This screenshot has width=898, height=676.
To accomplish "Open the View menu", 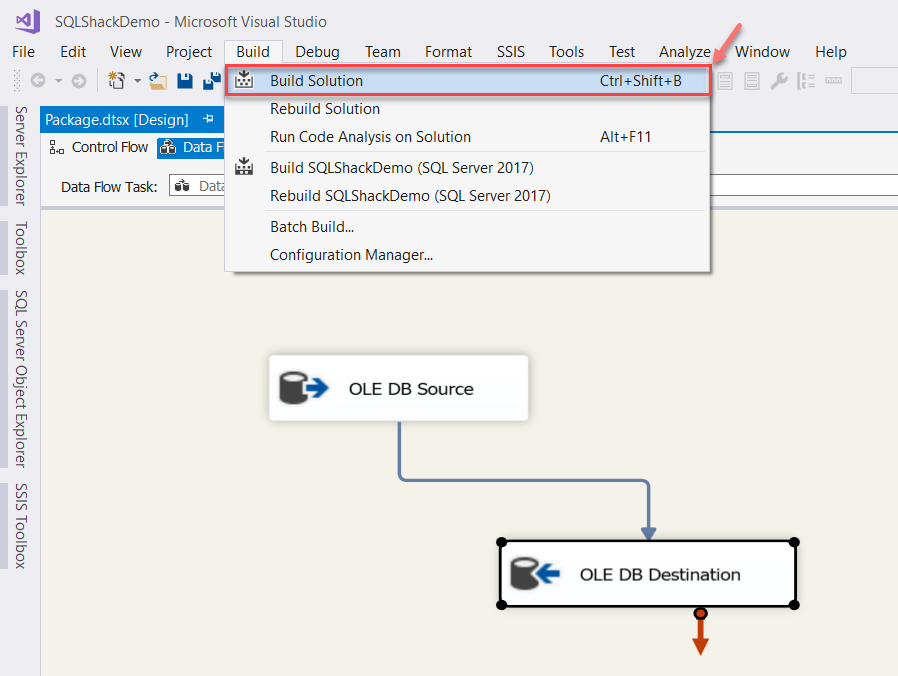I will tap(125, 52).
